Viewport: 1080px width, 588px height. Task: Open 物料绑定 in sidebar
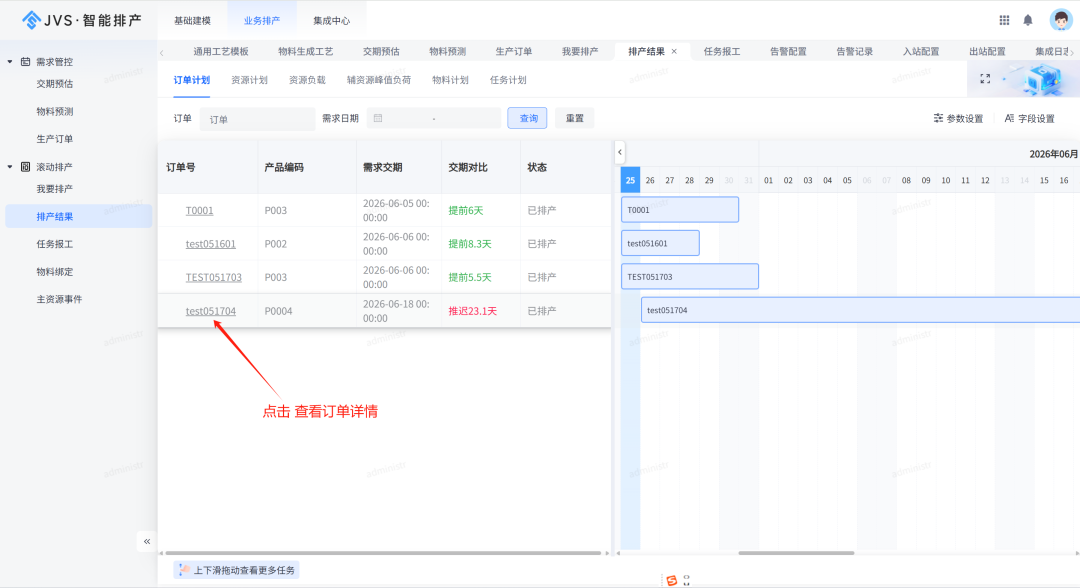54,272
